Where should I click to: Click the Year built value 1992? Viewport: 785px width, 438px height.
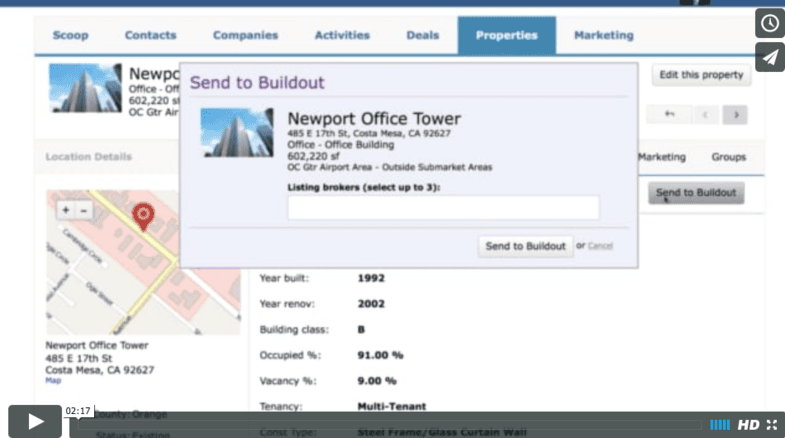tap(371, 278)
